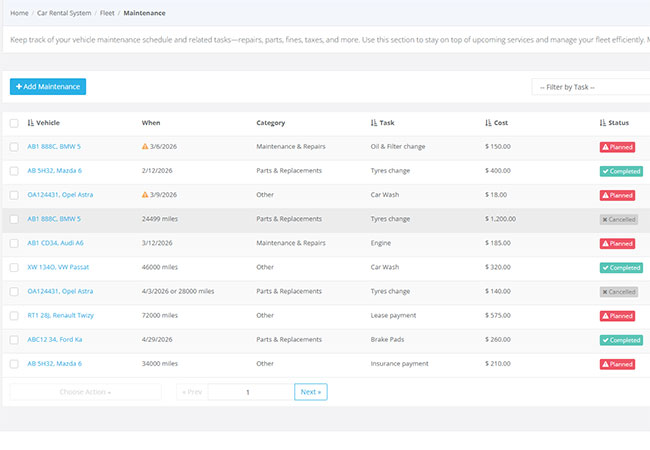Screen dimensions: 650x450
Task: Open OA124431 Opel Astra link in 4/3/2026 row
Action: coord(60,291)
